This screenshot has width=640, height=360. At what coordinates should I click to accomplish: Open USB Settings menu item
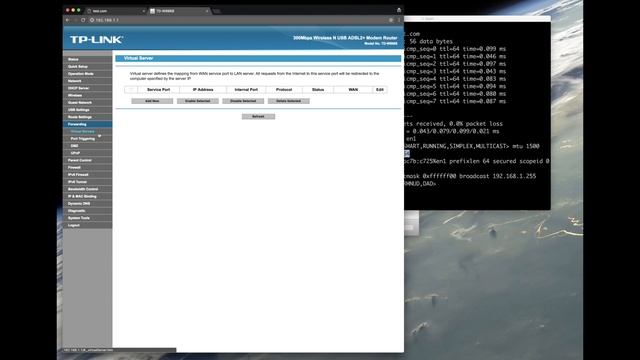(x=87, y=110)
